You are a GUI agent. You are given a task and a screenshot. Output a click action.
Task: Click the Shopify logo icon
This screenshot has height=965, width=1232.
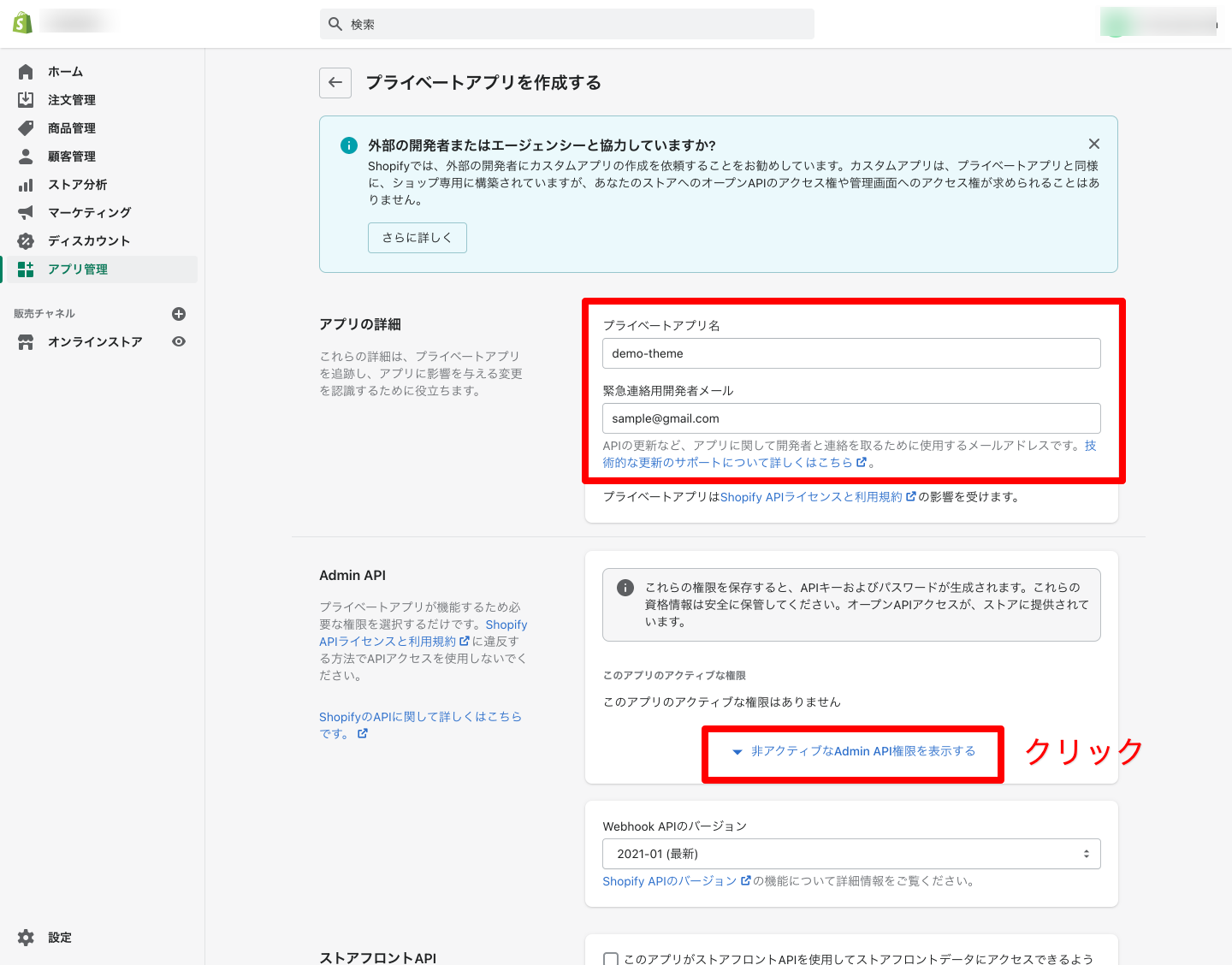[23, 23]
